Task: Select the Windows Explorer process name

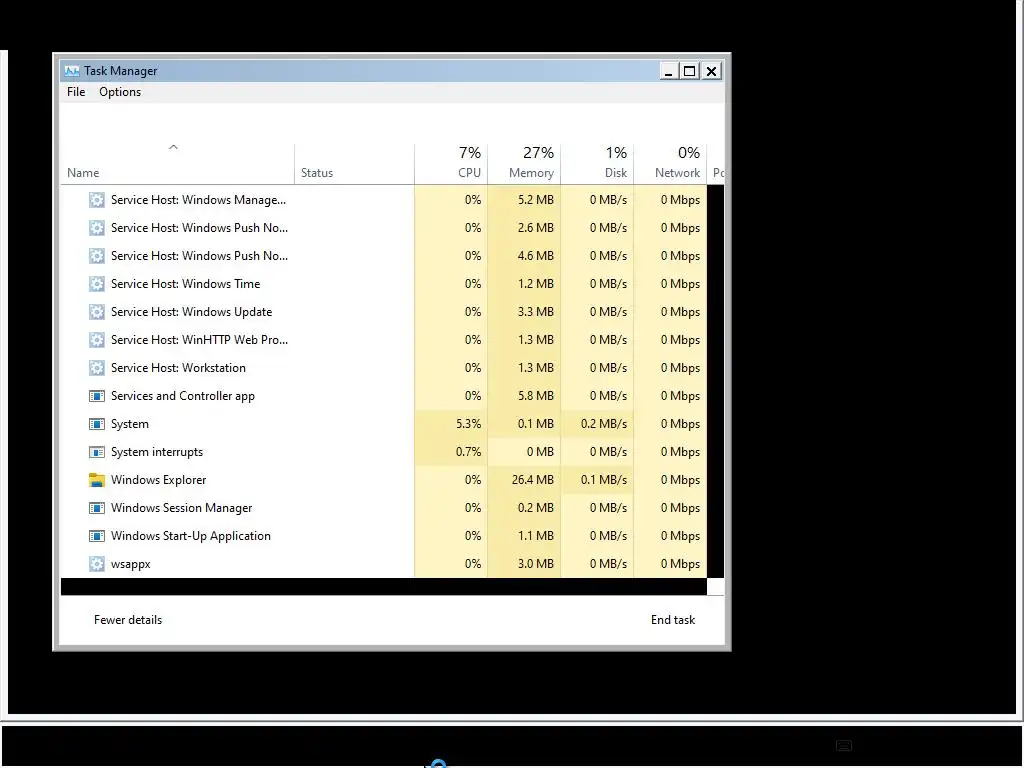Action: pyautogui.click(x=159, y=480)
